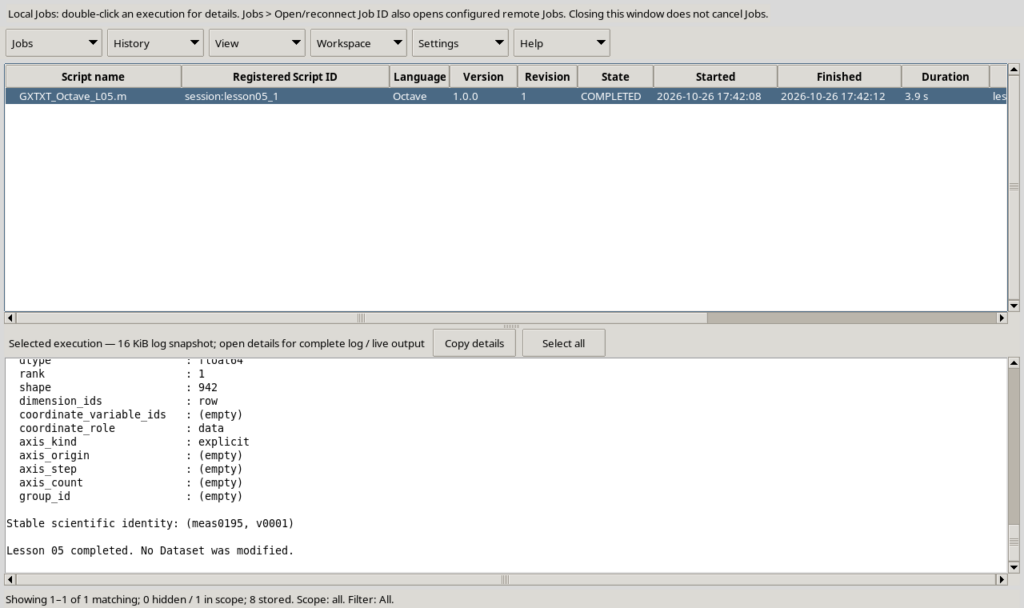Click the Stable scientific identity log line
Viewport: 1024px width, 608px height.
point(150,523)
